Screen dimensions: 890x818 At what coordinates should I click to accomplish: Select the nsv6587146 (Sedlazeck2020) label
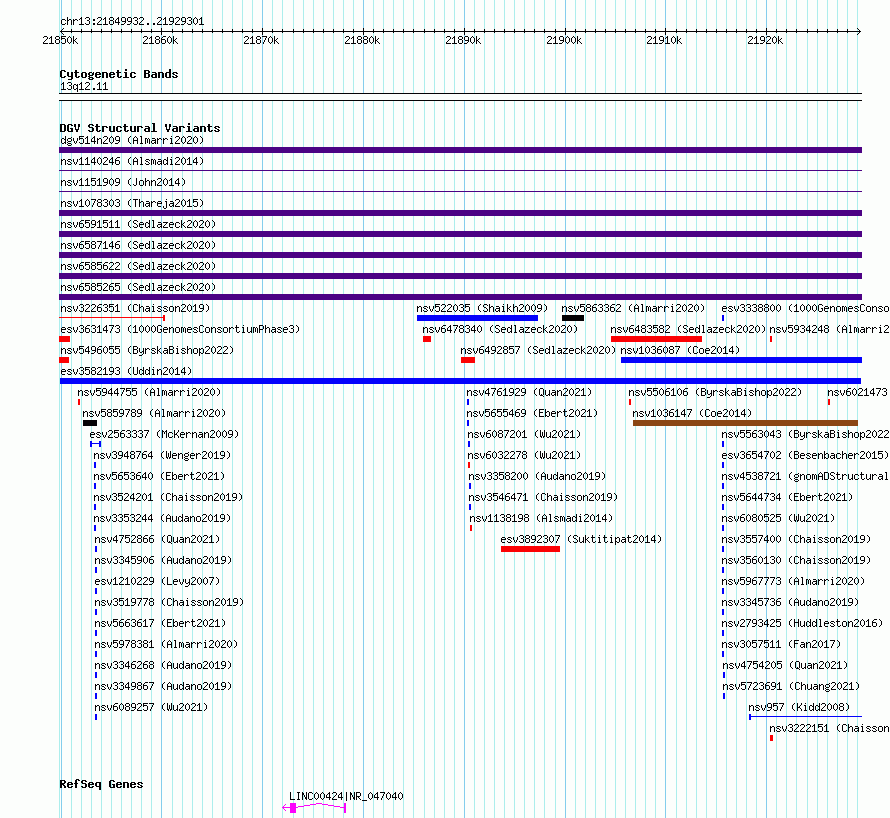138,245
